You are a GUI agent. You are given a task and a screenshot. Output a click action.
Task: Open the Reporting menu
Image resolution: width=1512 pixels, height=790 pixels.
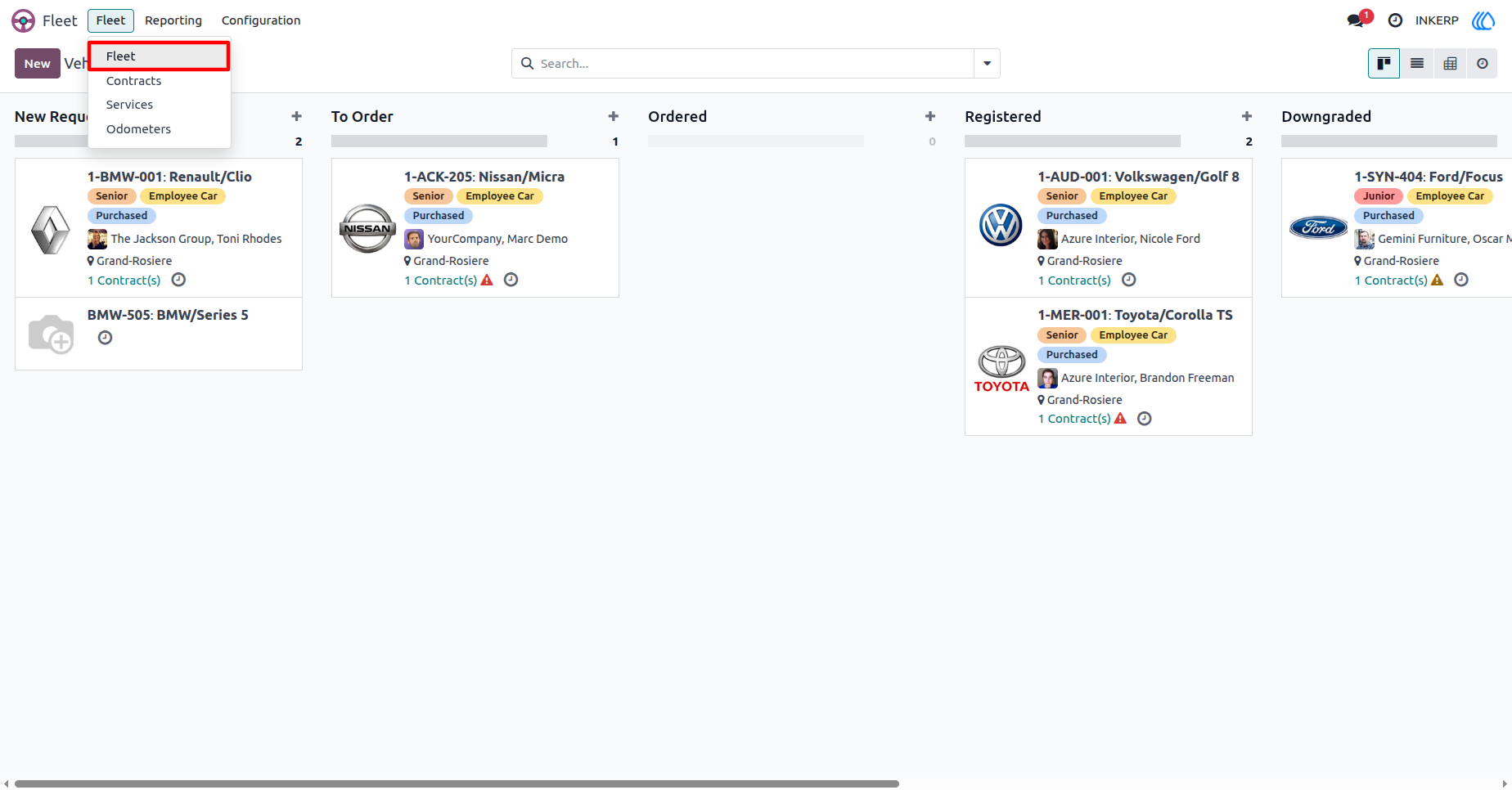[173, 20]
